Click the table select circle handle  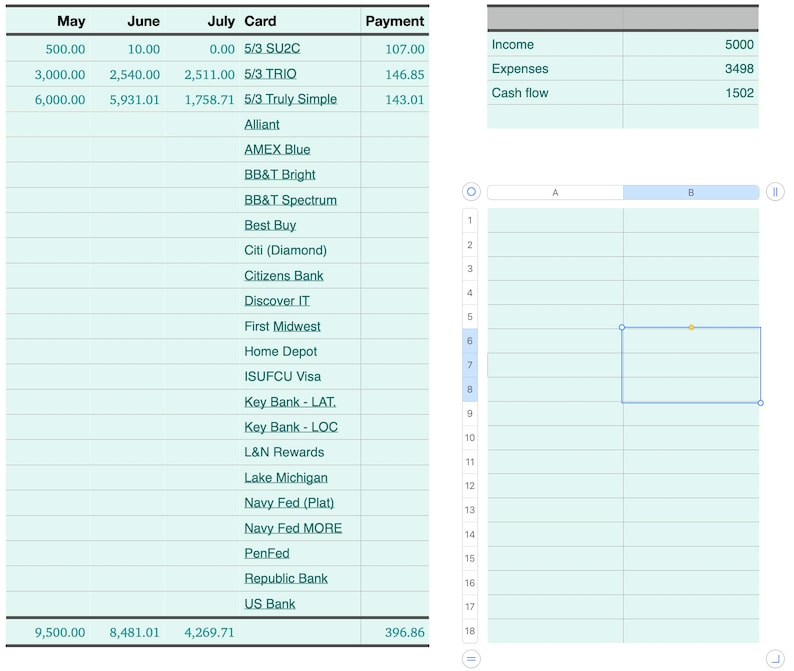coord(471,192)
